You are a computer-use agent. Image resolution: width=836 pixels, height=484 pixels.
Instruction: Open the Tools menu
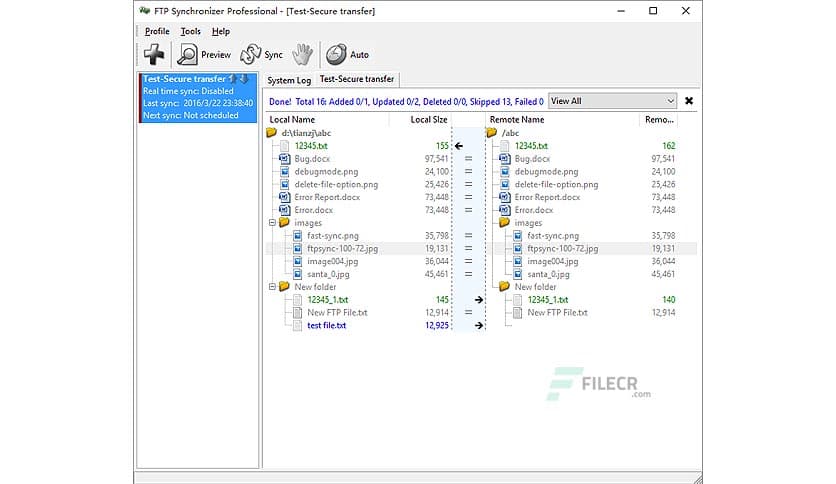[190, 31]
